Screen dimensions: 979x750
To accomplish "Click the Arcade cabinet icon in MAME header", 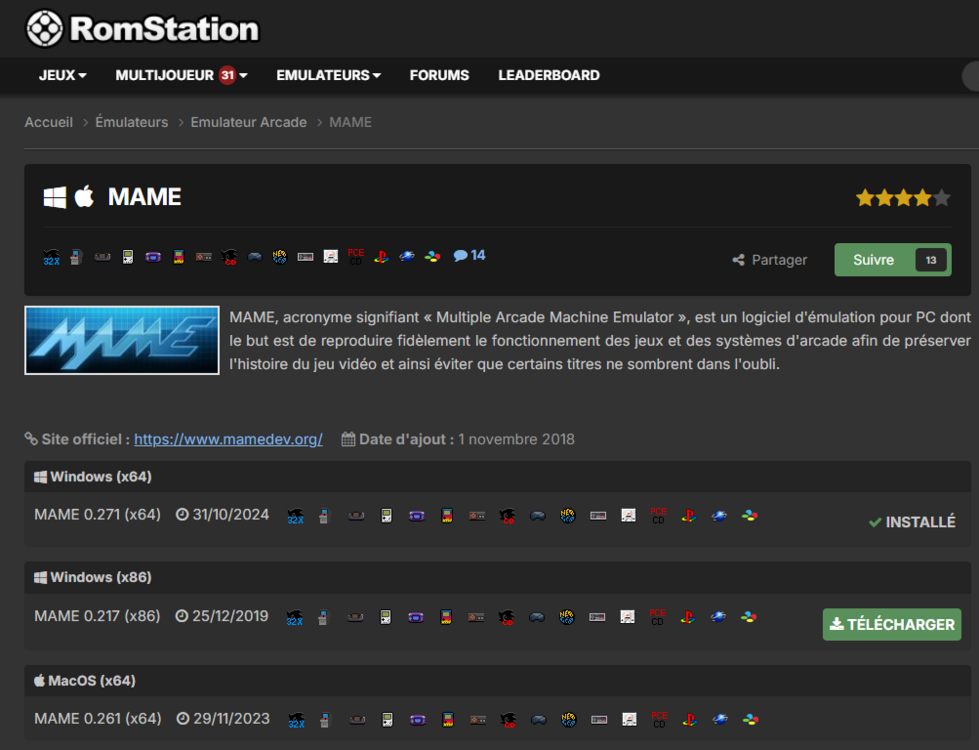I will [x=76, y=257].
